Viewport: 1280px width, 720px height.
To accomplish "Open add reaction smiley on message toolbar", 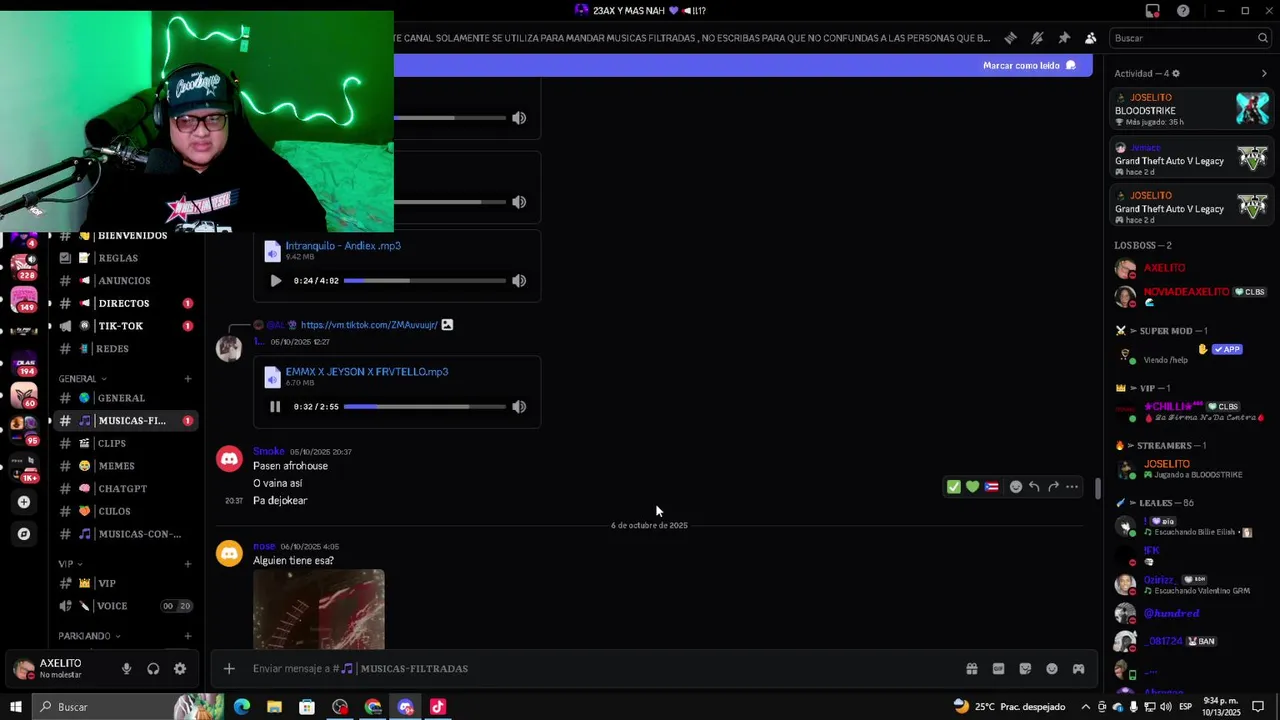I will click(1016, 487).
